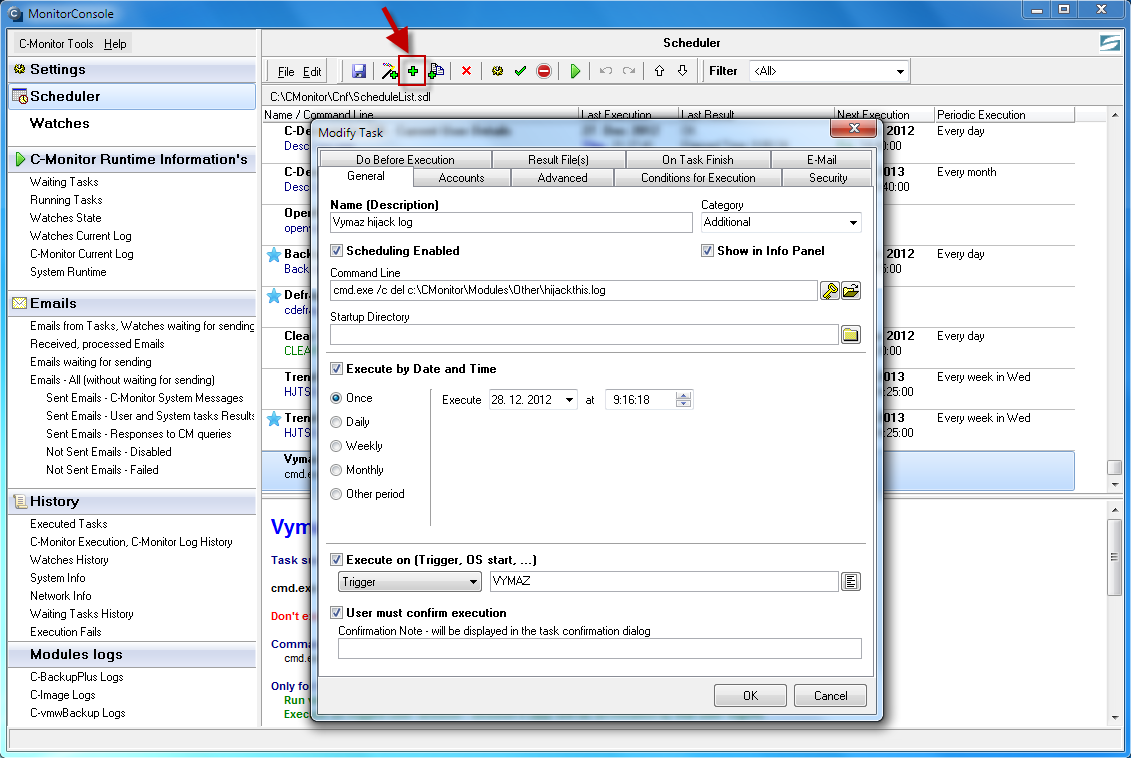Open Waiting Tasks in left panel
Screen dimensions: 1131x758
tap(64, 182)
